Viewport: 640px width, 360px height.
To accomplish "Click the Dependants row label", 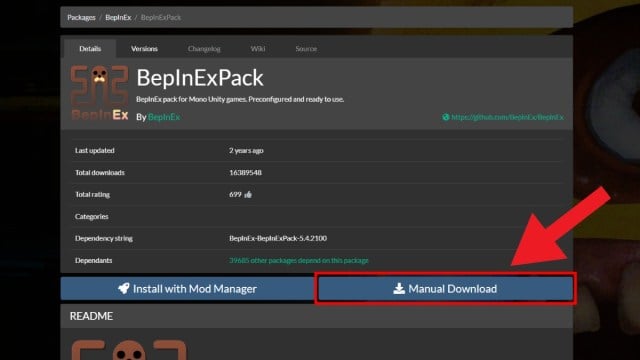I will pos(93,260).
